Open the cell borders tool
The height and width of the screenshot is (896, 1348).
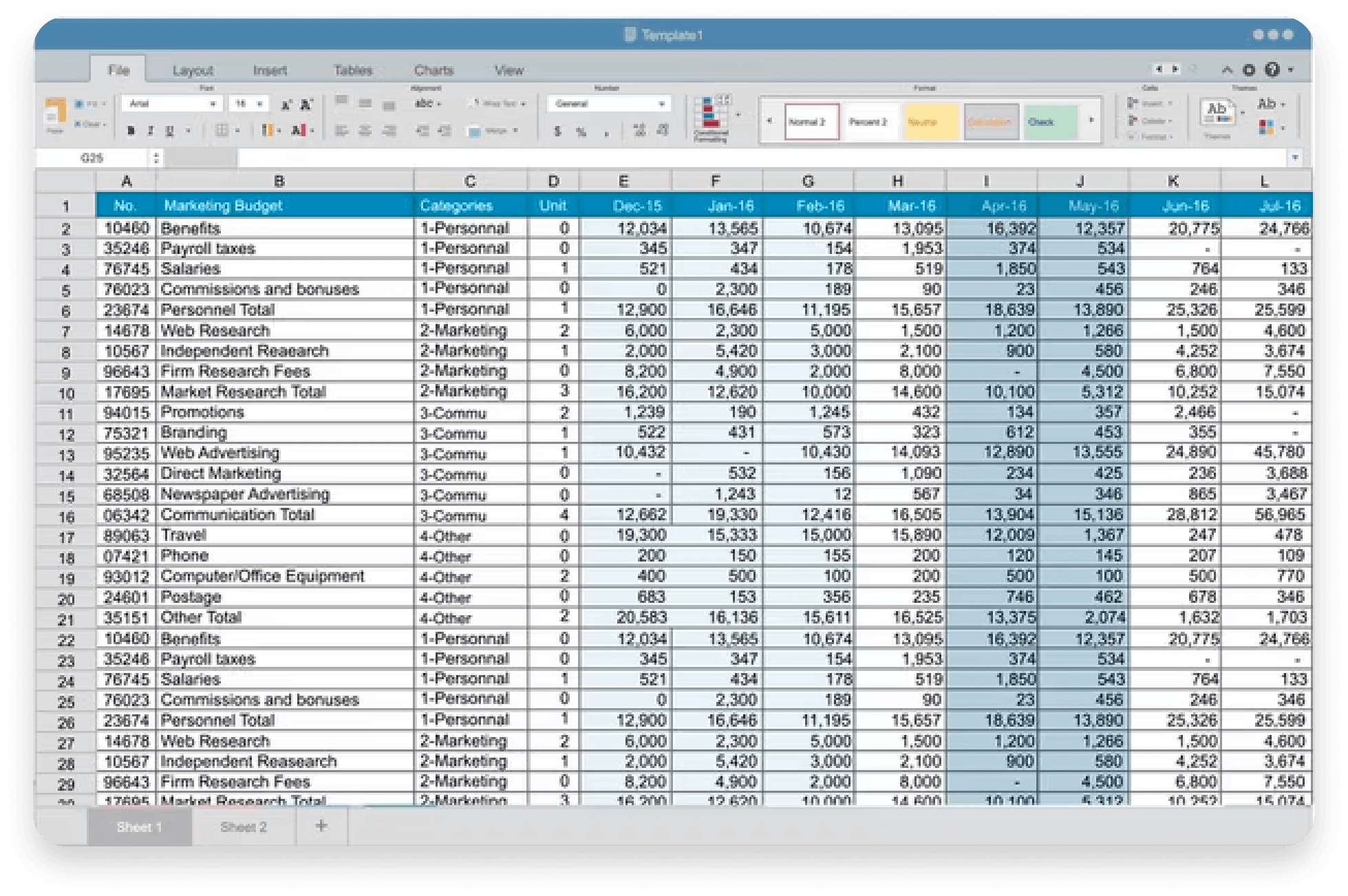click(222, 130)
